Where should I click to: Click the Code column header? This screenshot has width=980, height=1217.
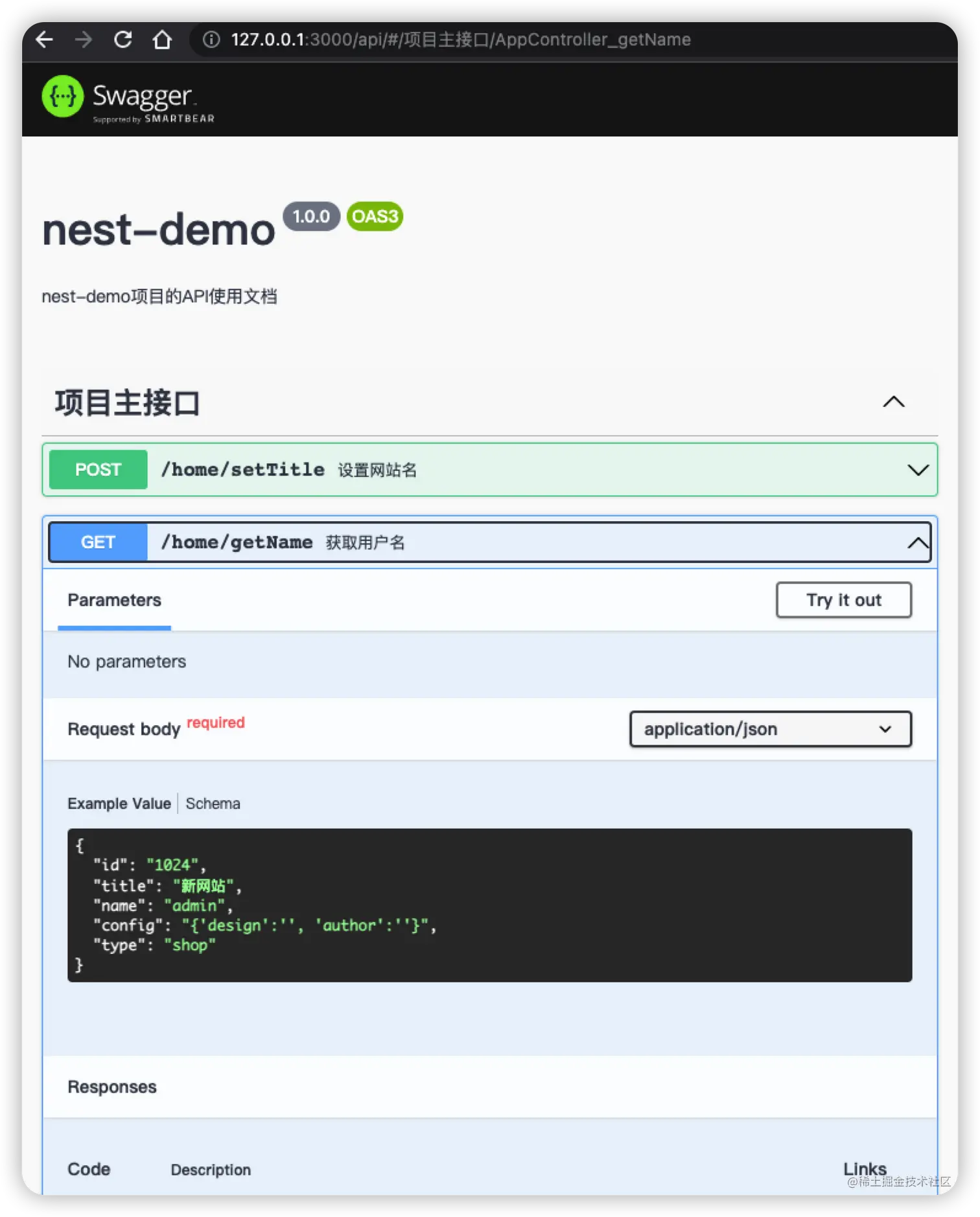89,1169
